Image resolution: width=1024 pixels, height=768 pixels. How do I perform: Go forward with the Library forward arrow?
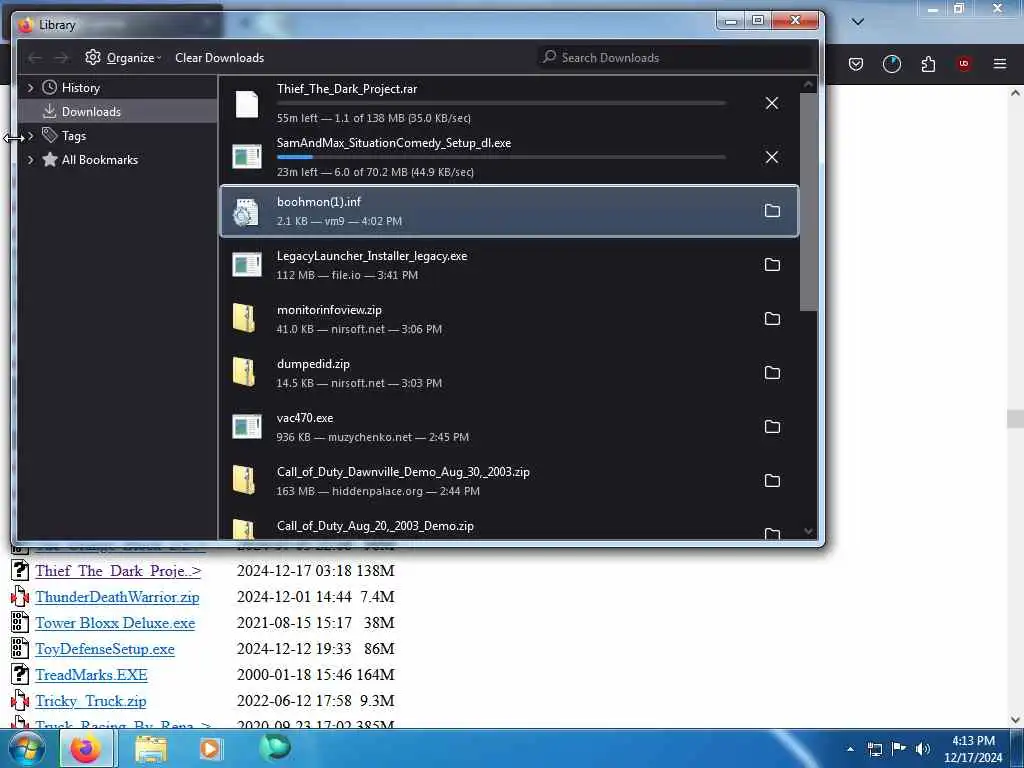coord(61,58)
